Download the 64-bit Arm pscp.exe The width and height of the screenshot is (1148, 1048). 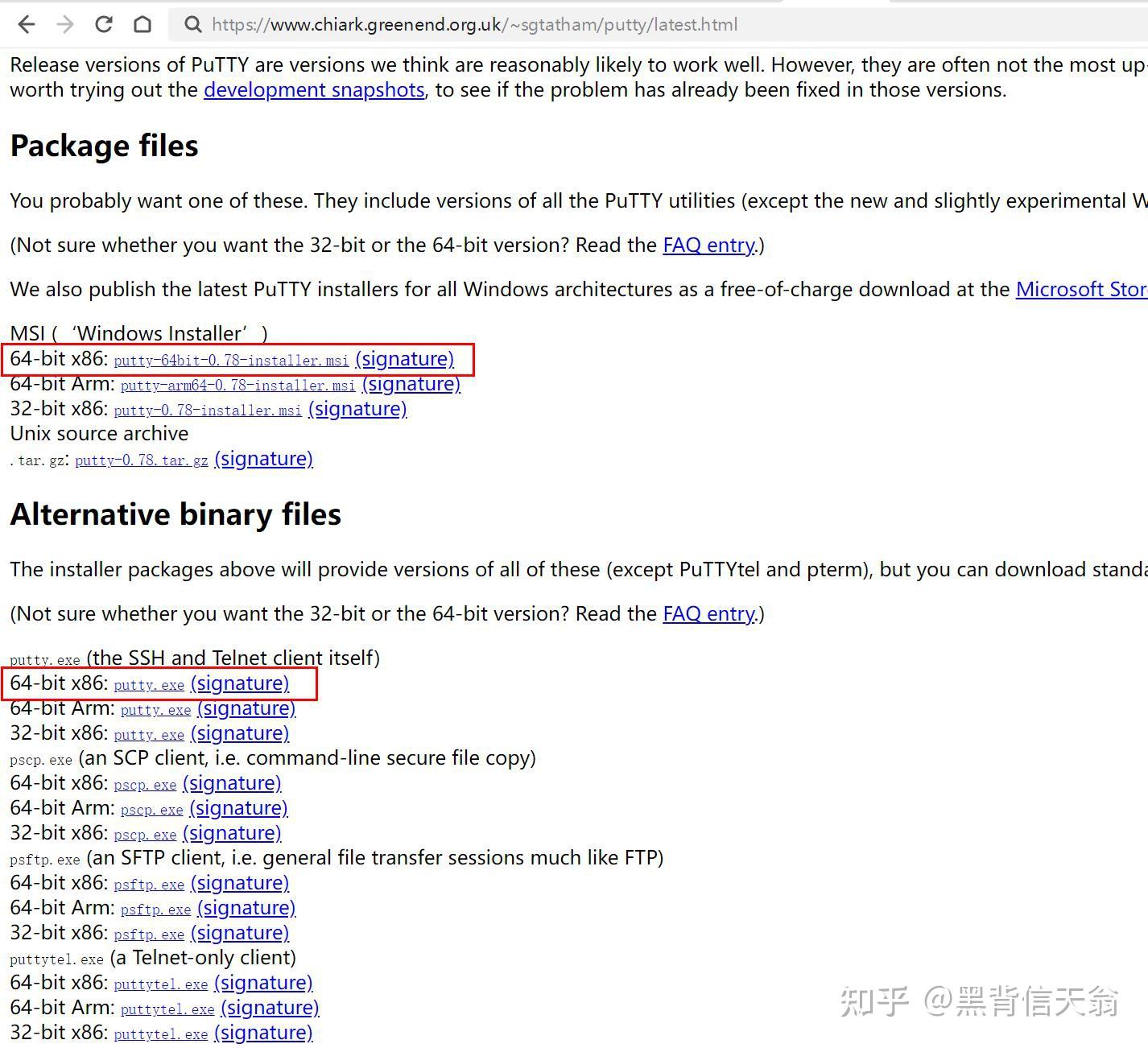point(151,810)
